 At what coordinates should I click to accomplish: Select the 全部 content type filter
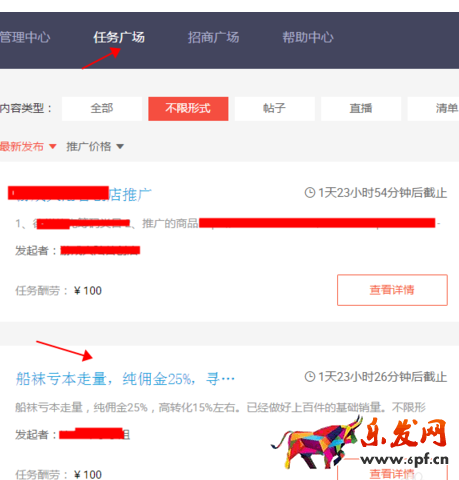[x=102, y=109]
